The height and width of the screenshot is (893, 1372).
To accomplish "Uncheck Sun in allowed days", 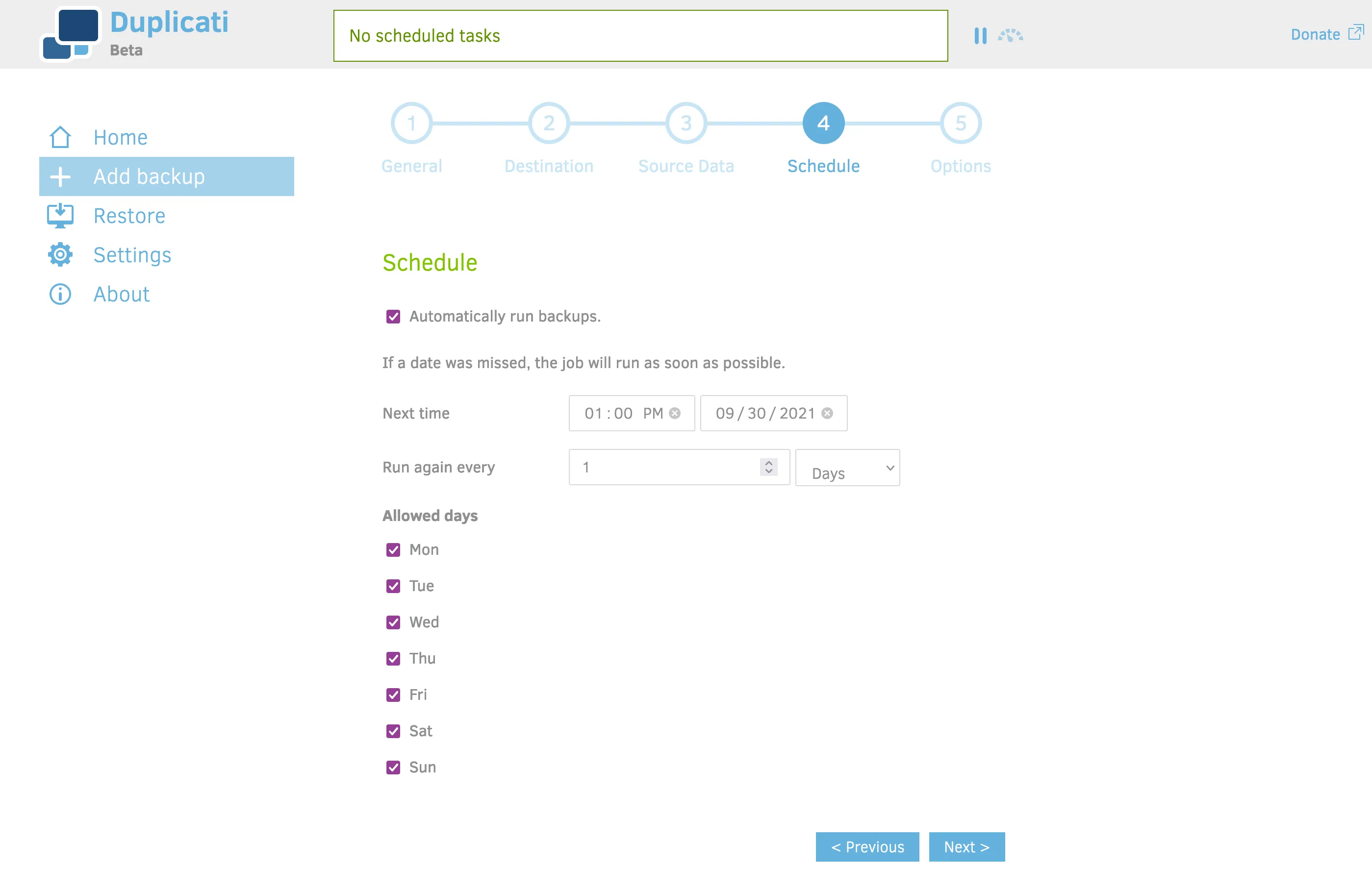I will pos(393,767).
